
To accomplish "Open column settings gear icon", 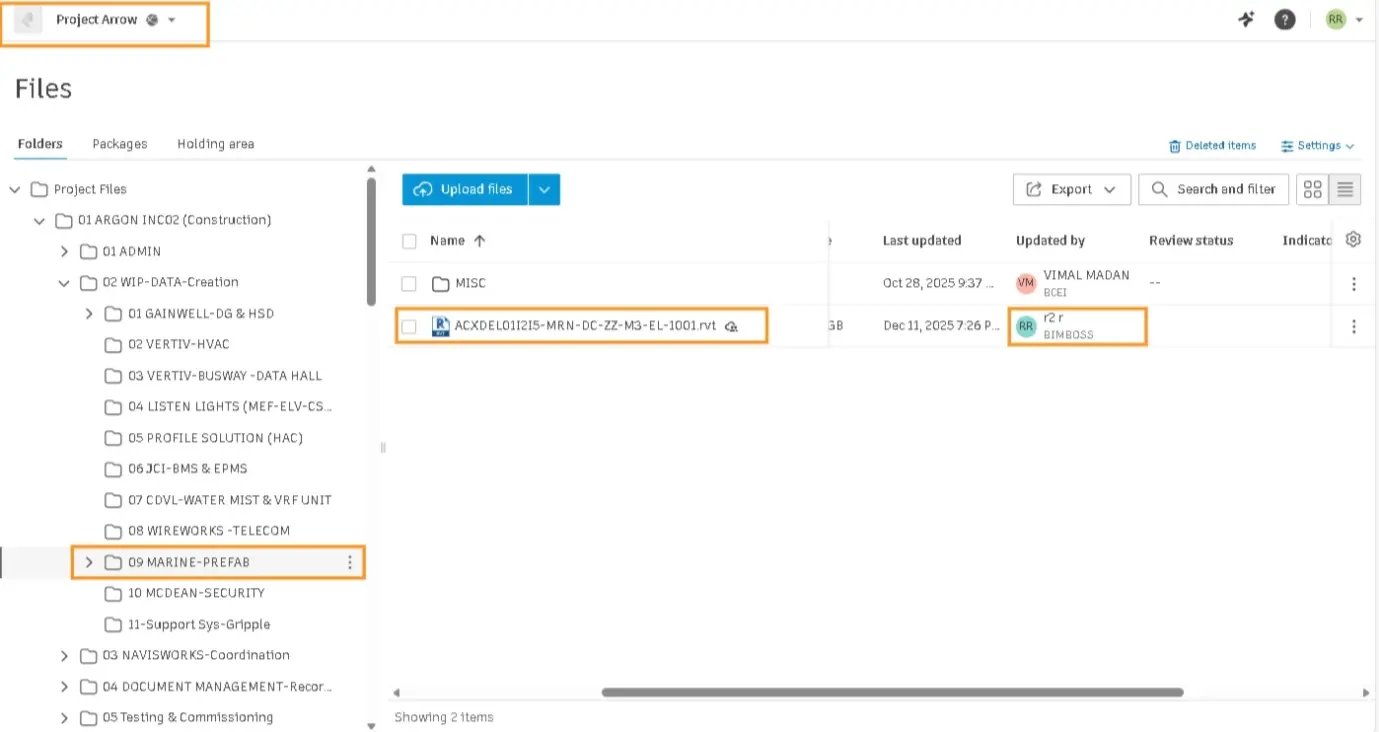I will click(1353, 240).
